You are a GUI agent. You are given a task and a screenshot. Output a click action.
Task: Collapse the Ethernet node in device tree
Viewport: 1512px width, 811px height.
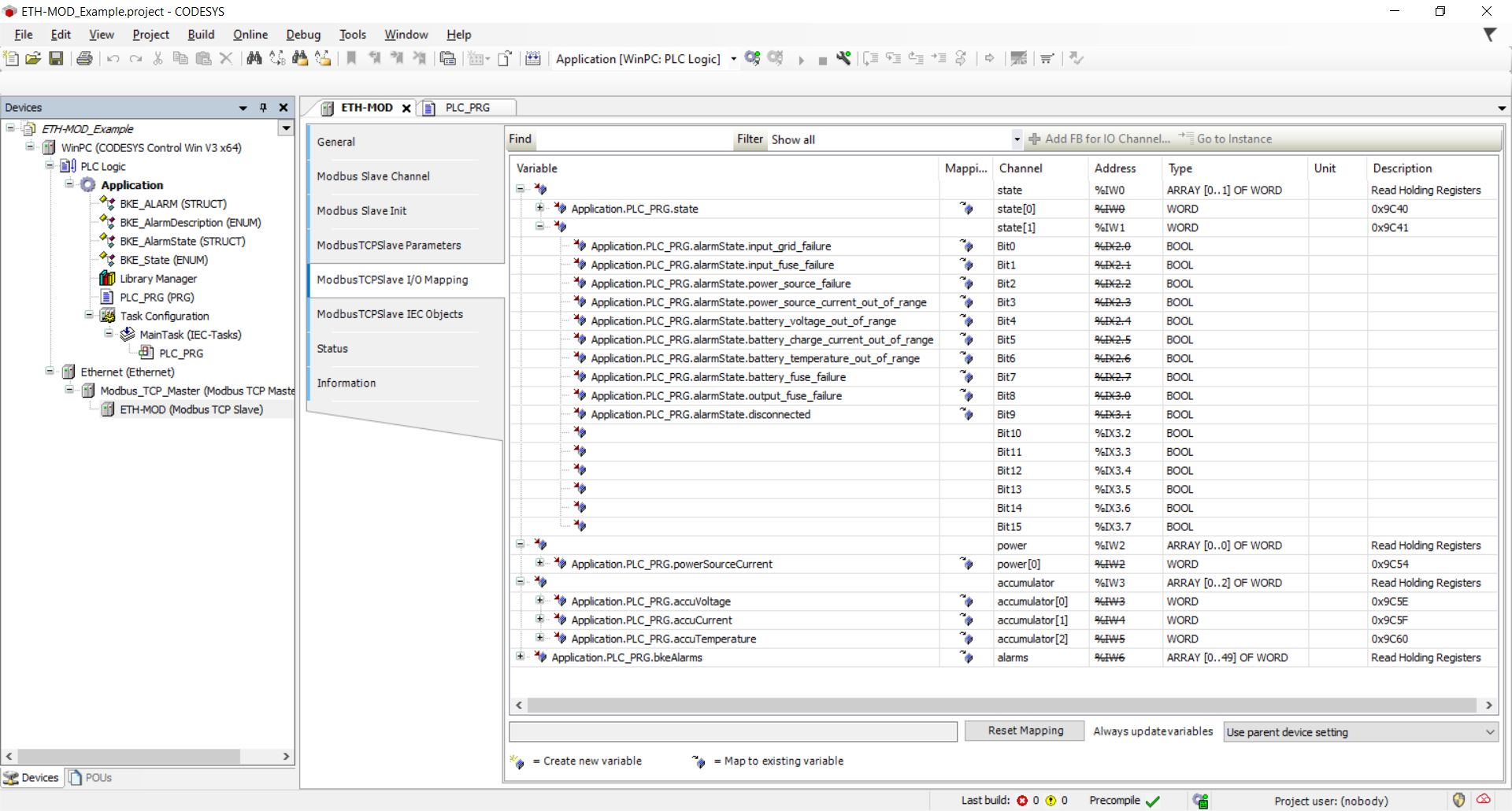(50, 372)
